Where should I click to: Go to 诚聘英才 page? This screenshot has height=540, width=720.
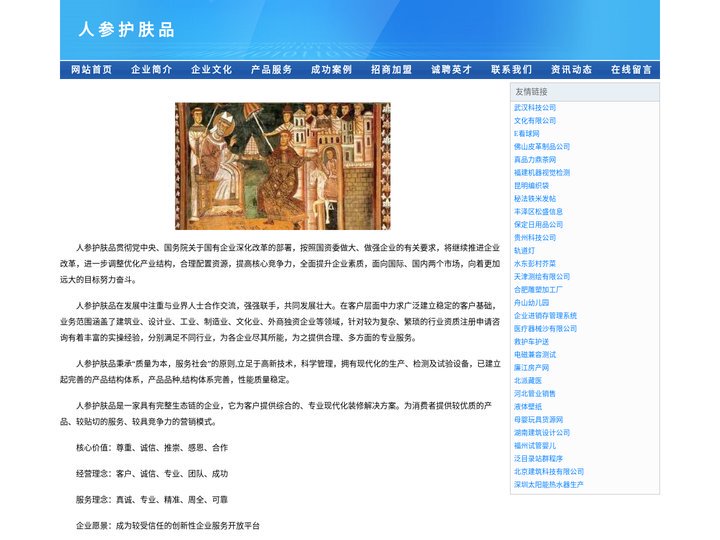451,70
